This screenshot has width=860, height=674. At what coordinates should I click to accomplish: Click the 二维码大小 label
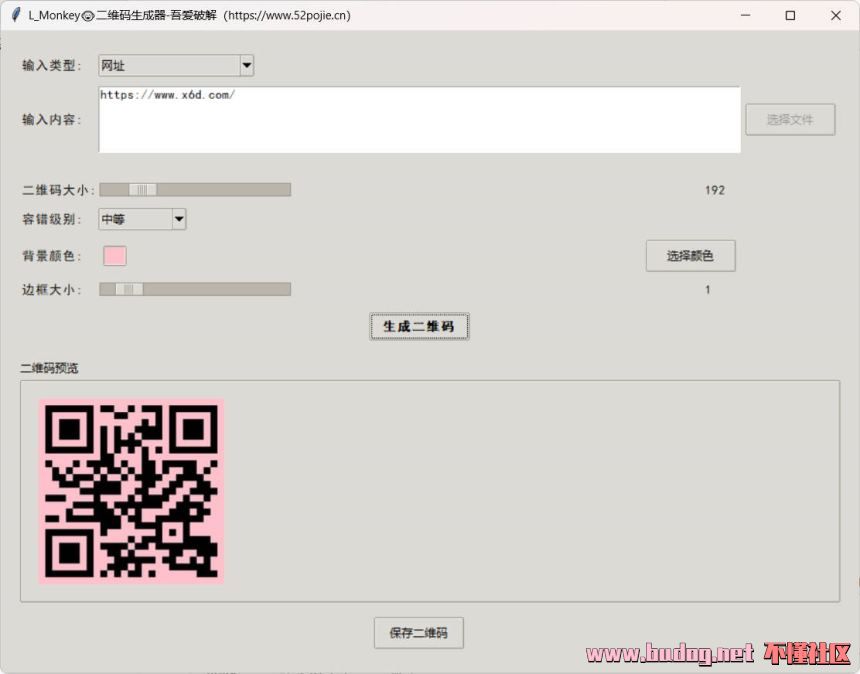click(x=58, y=190)
